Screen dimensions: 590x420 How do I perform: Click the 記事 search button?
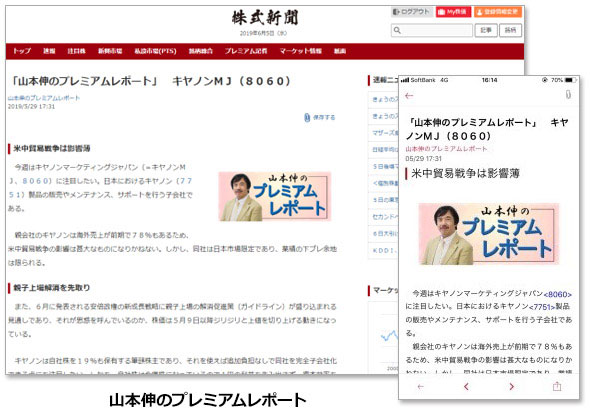486,30
